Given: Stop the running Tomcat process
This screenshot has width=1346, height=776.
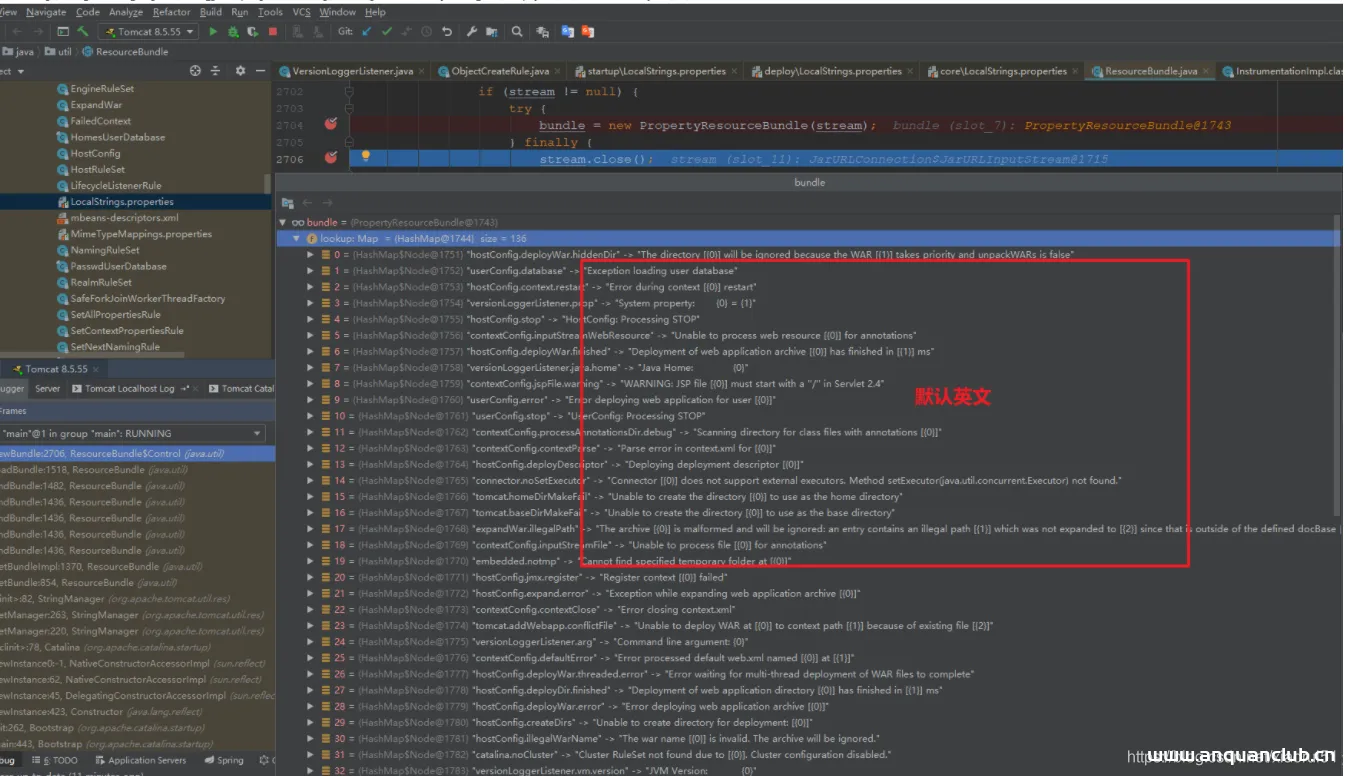Looking at the screenshot, I should point(273,32).
